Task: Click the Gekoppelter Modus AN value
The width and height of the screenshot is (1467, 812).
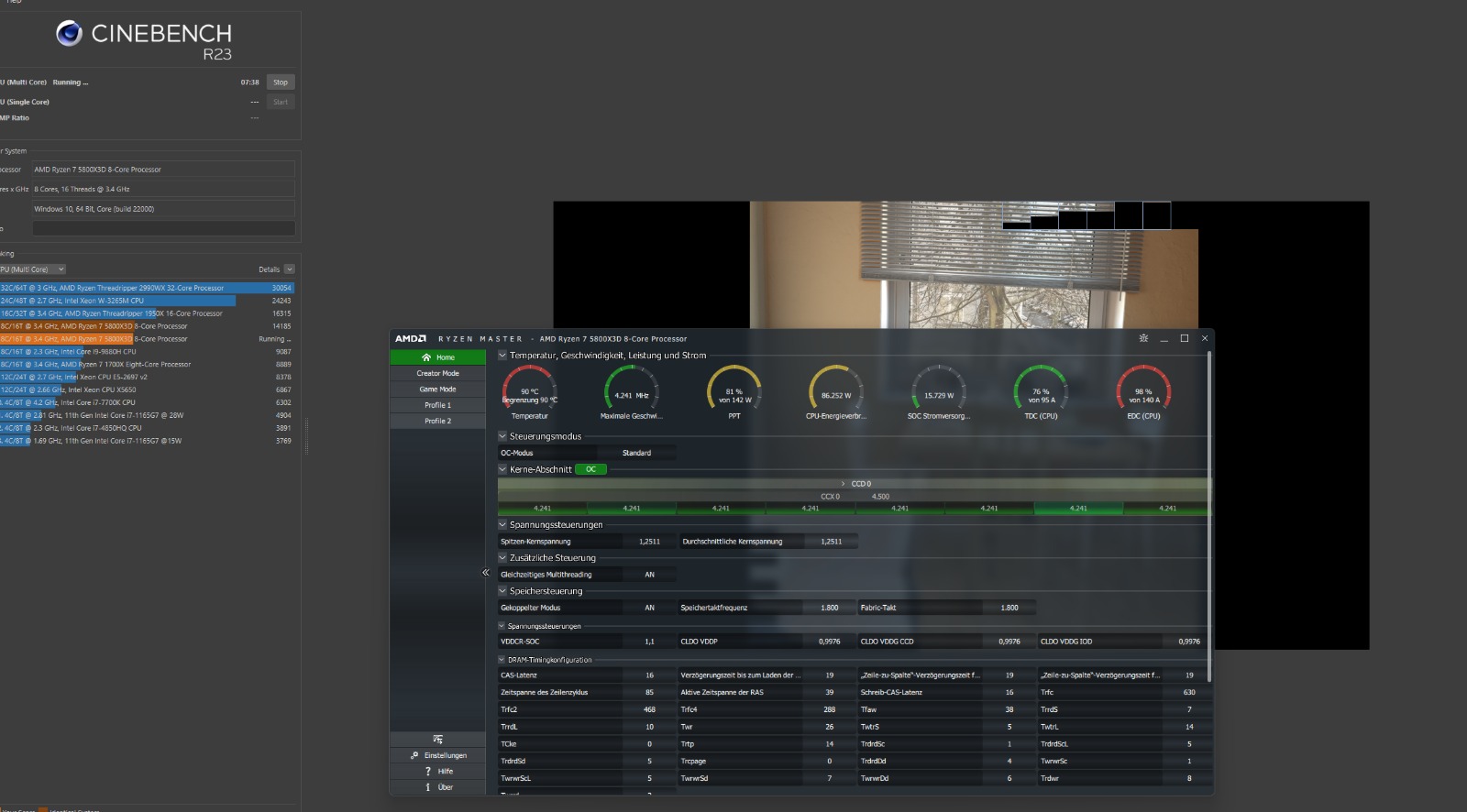Action: [x=649, y=608]
